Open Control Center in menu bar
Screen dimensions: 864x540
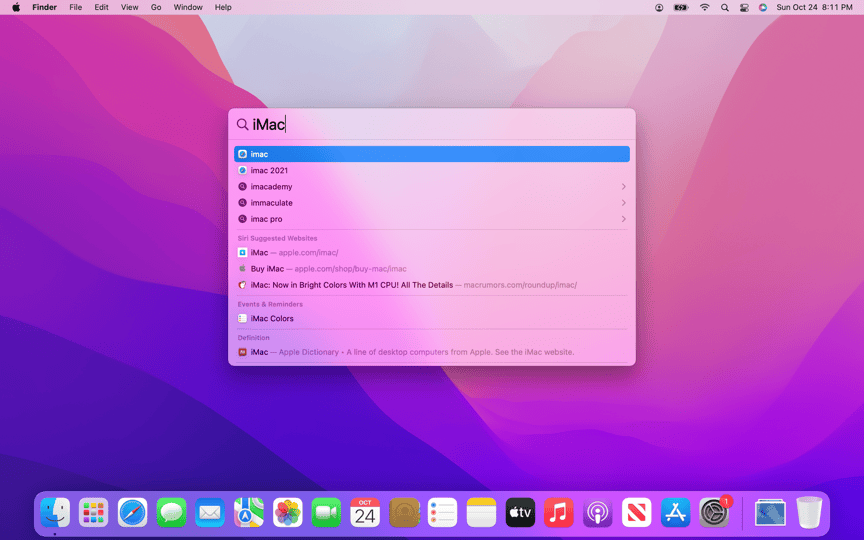(x=744, y=7)
